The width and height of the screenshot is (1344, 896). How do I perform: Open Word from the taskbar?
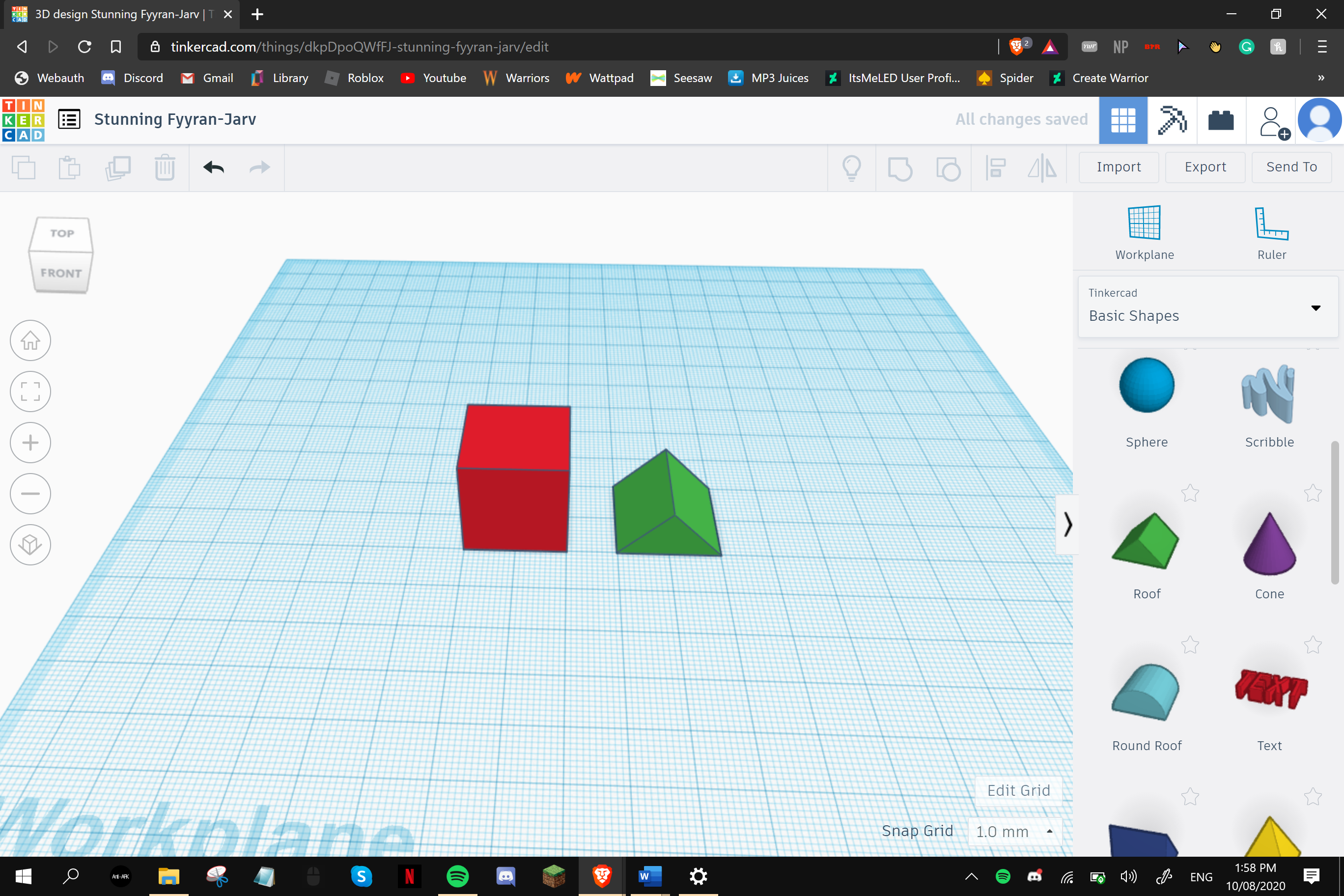click(650, 876)
